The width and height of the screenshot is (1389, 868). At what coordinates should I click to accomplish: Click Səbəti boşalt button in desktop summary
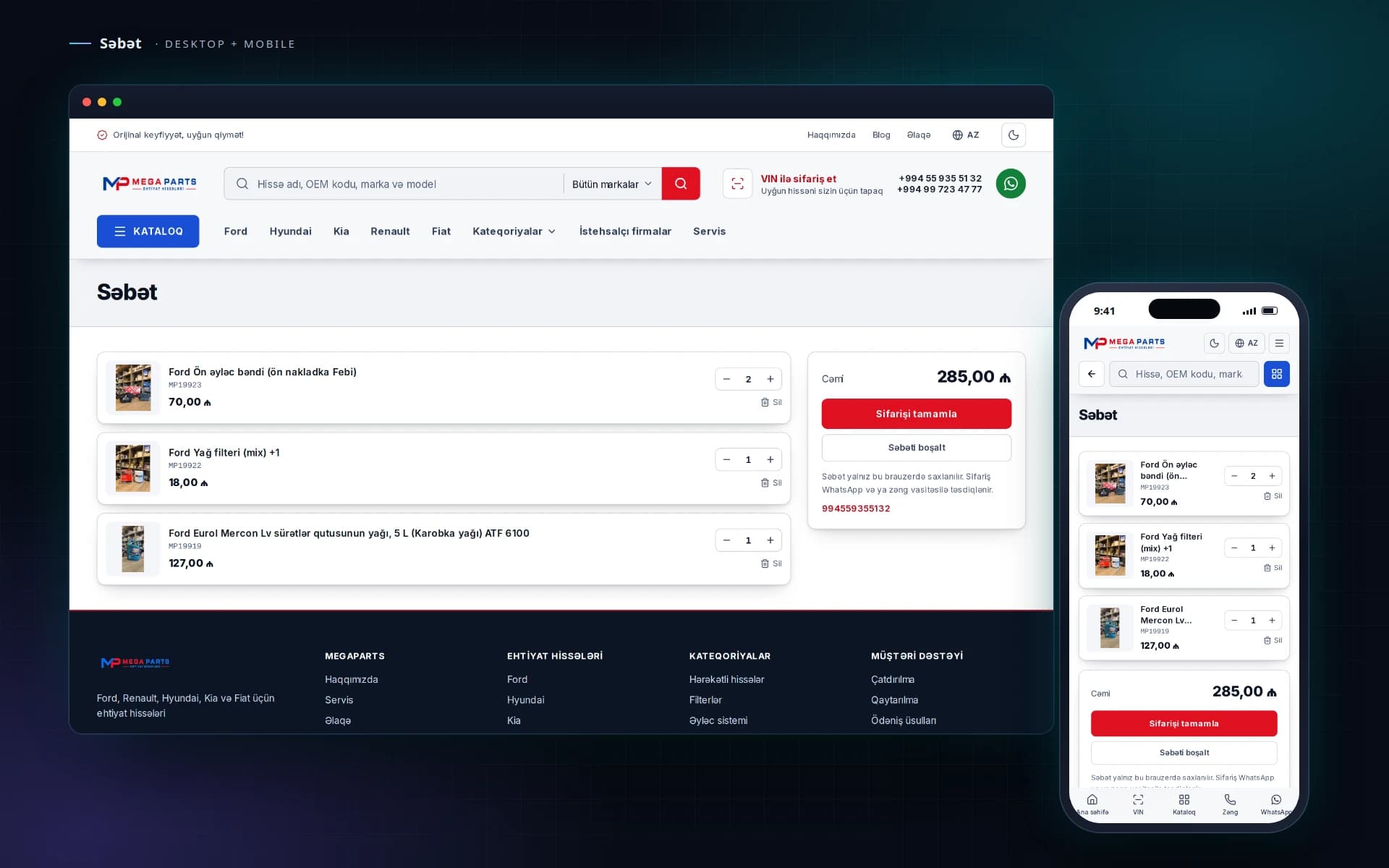tap(916, 448)
